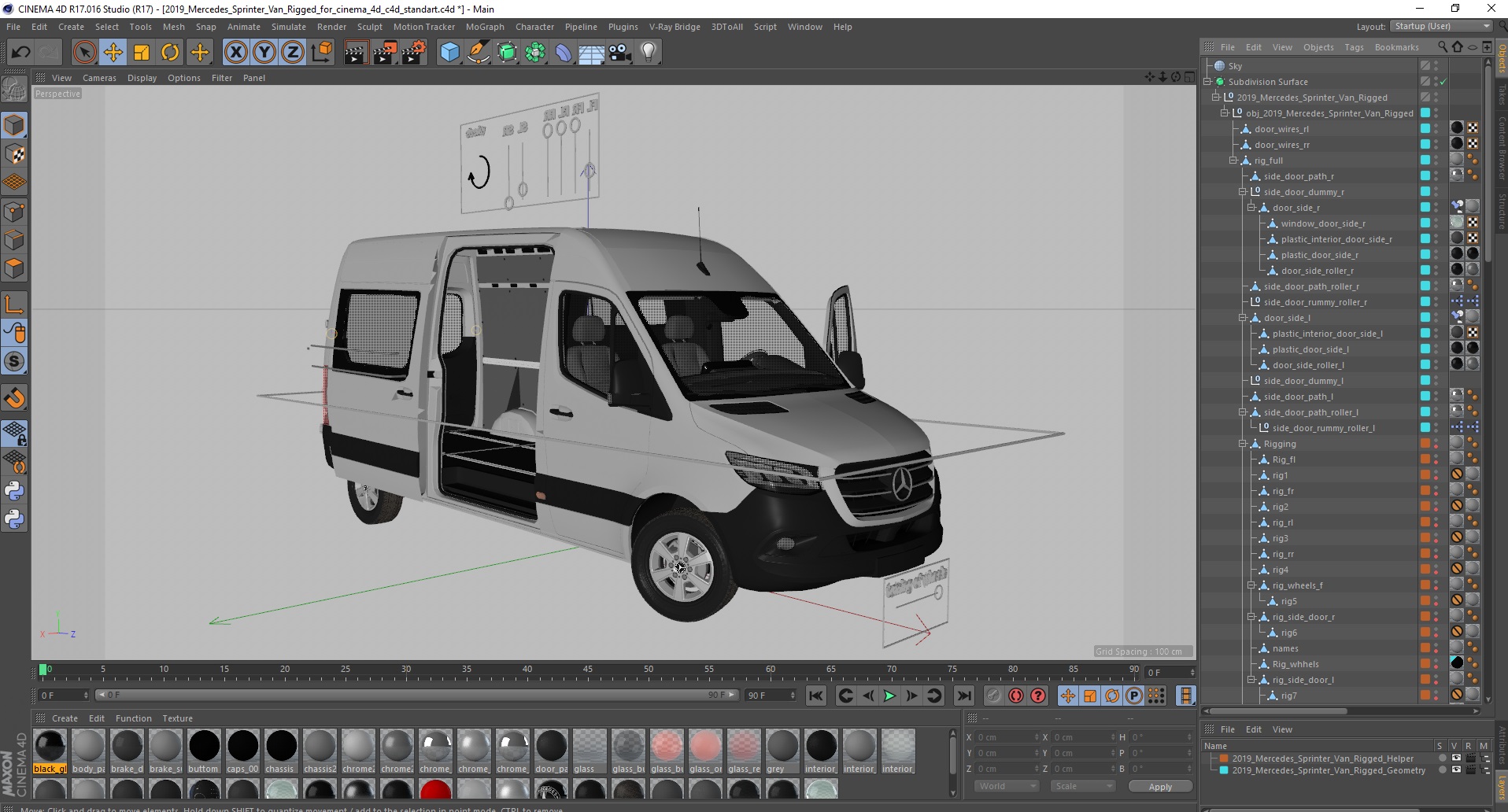Go to start of animation
This screenshot has width=1508, height=812.
coord(816,696)
